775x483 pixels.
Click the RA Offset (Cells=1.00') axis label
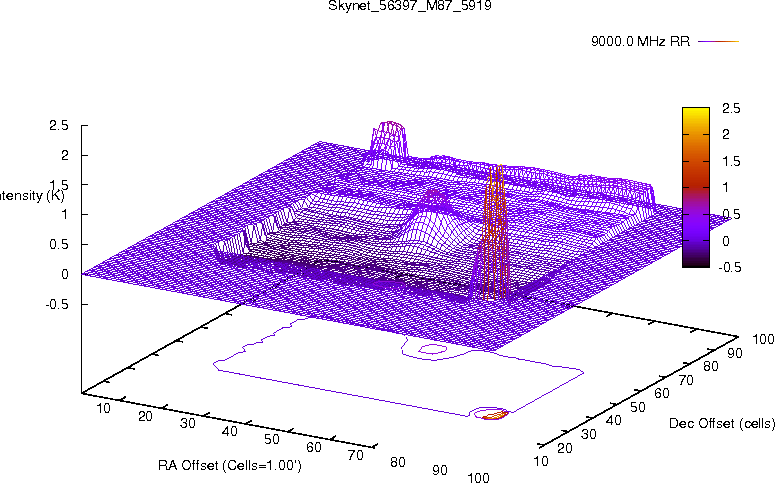230,465
